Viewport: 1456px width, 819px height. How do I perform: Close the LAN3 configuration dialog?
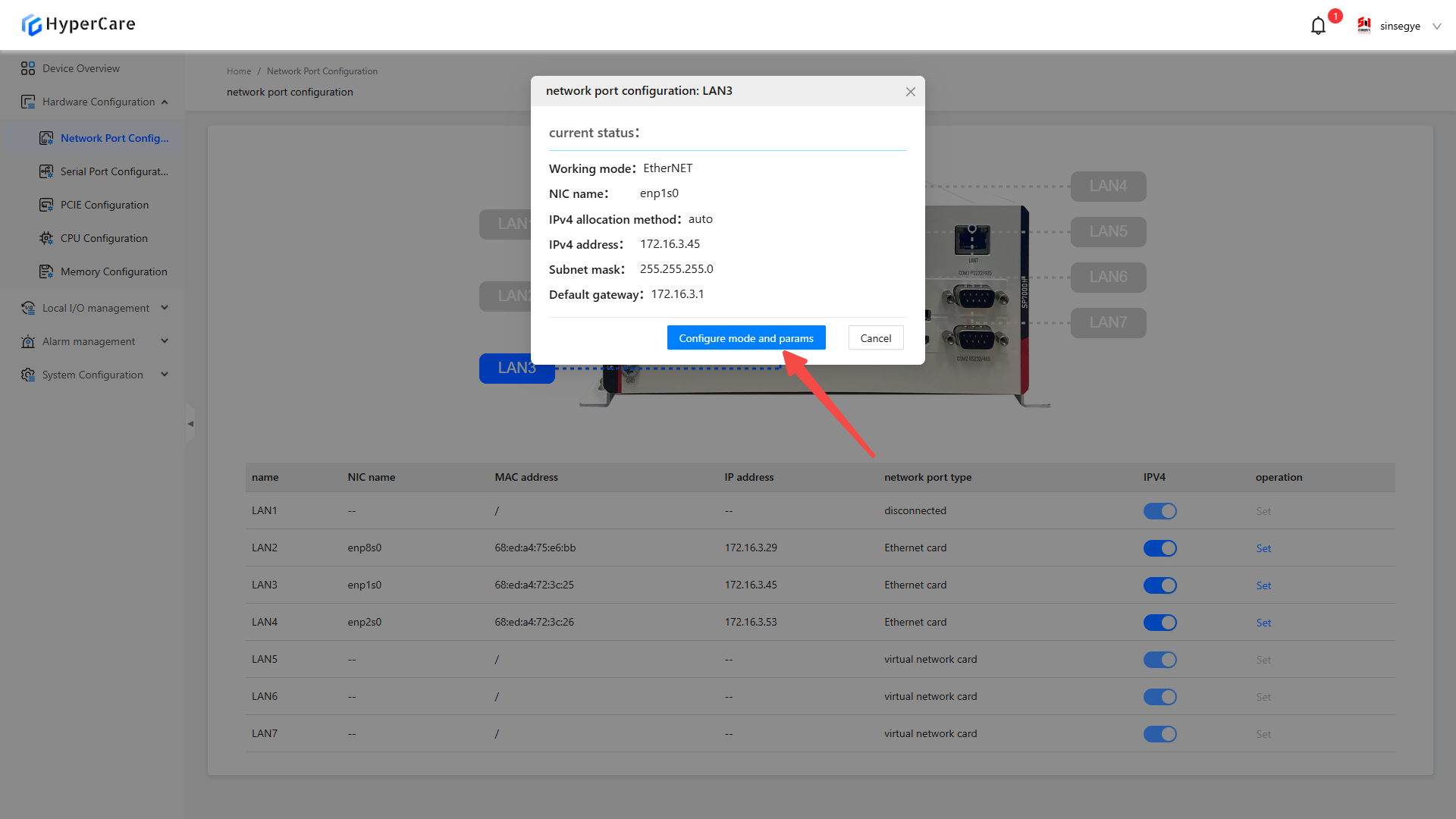[910, 92]
